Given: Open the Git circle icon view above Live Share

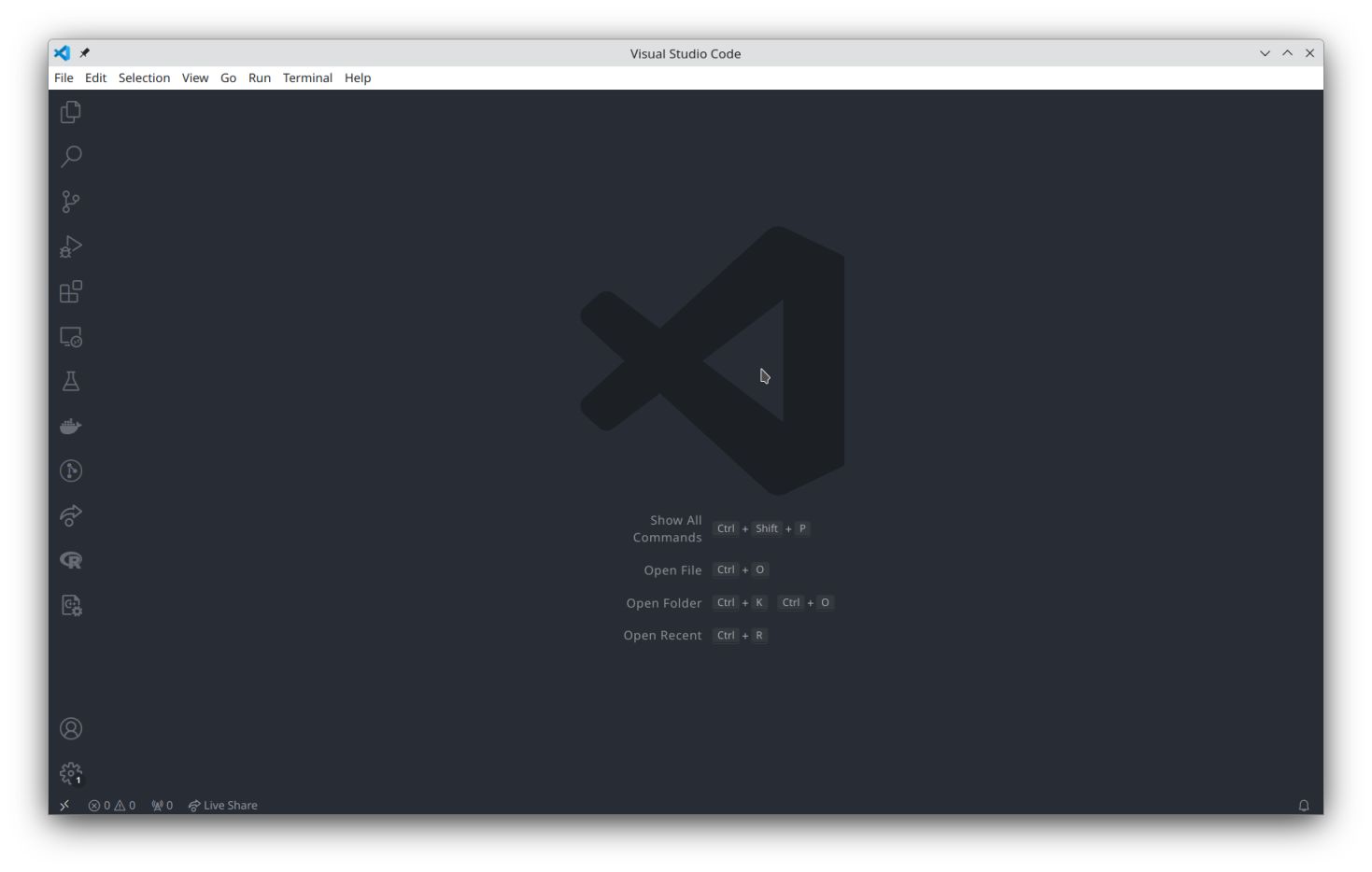Looking at the screenshot, I should pyautogui.click(x=71, y=471).
